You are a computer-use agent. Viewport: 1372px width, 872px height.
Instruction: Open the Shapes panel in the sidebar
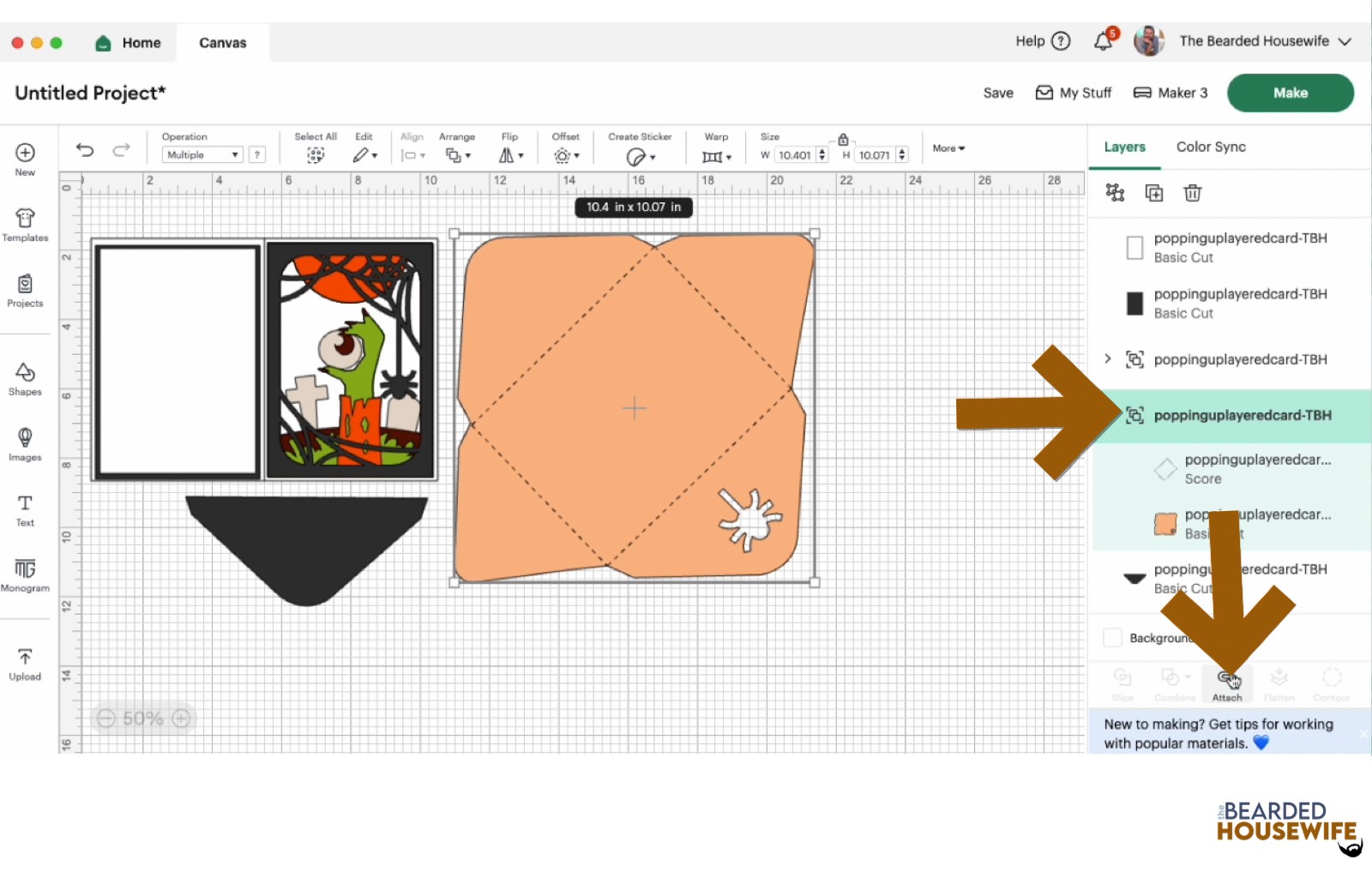[x=25, y=377]
